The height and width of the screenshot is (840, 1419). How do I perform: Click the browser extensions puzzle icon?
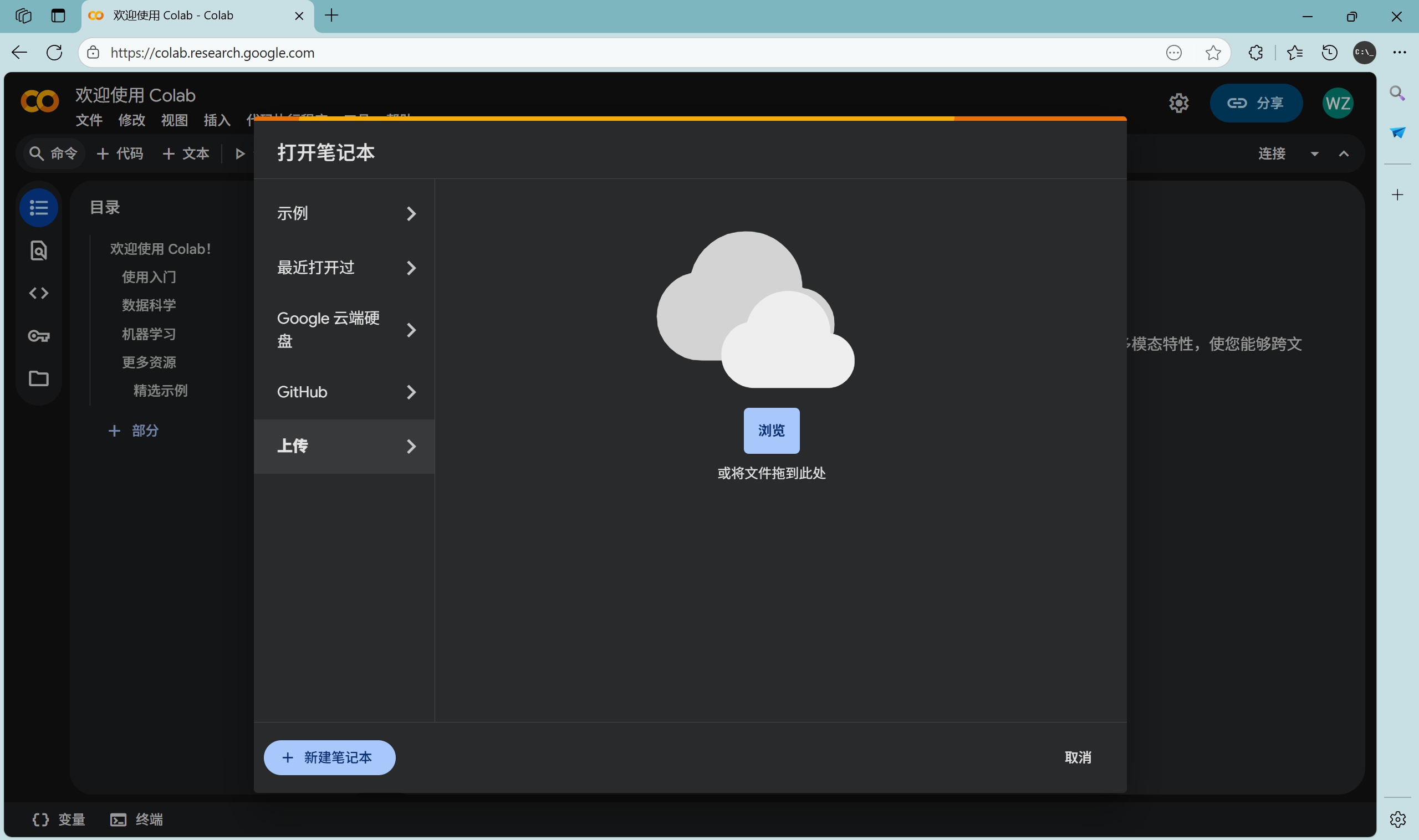click(x=1255, y=53)
